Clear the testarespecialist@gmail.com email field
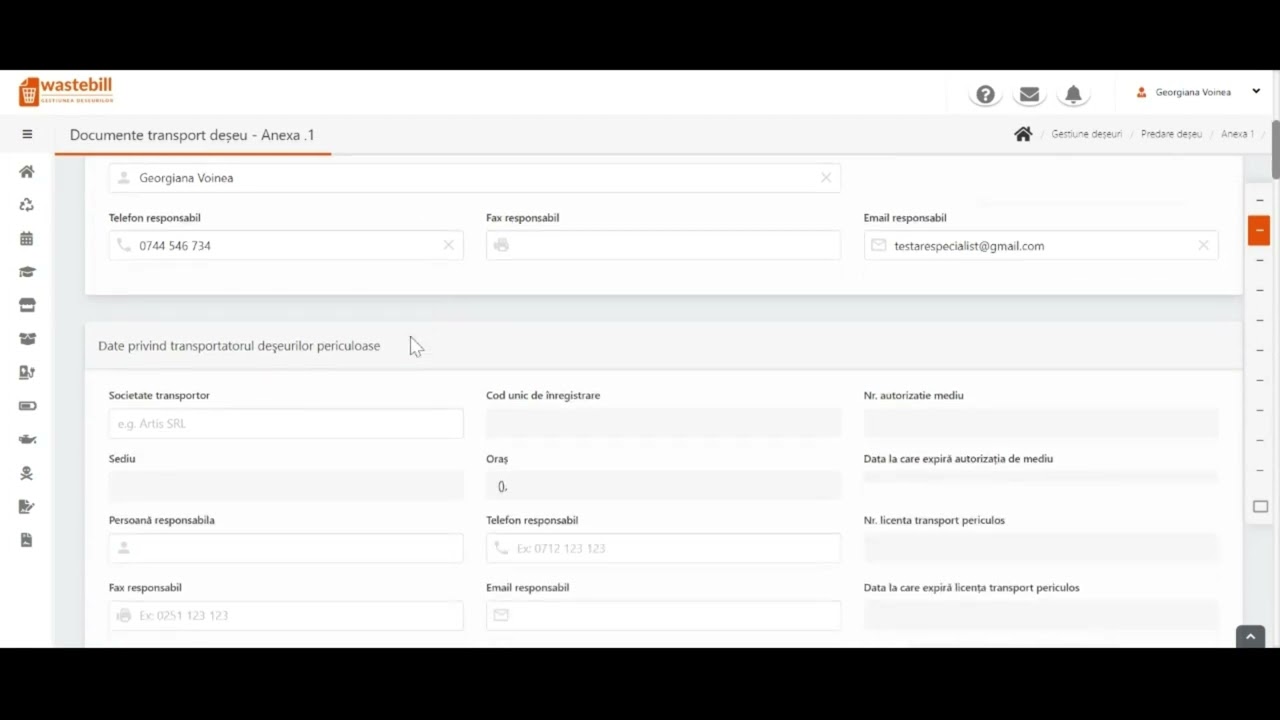The image size is (1280, 720). click(x=1203, y=245)
